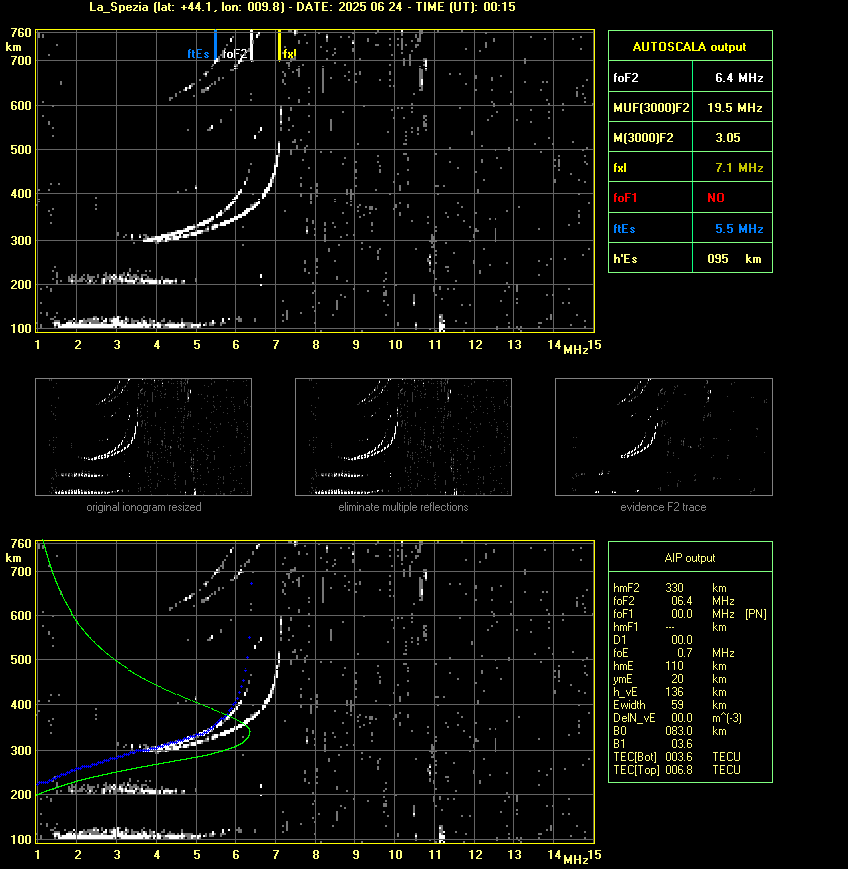Select the AIP foF2 06.4 MHz entry
Viewport: 848px width, 869px height.
click(x=674, y=601)
